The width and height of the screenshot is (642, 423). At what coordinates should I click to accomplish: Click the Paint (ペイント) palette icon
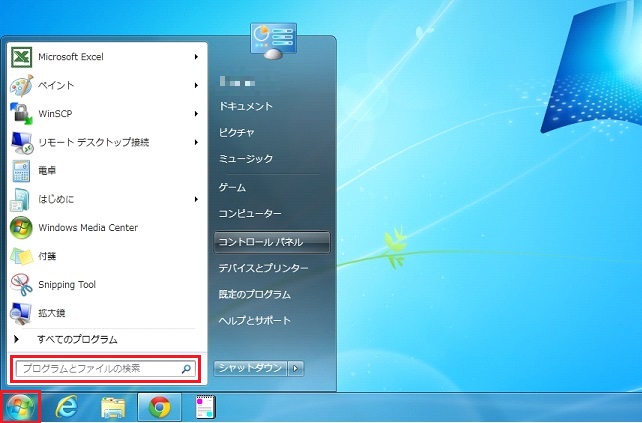[21, 86]
